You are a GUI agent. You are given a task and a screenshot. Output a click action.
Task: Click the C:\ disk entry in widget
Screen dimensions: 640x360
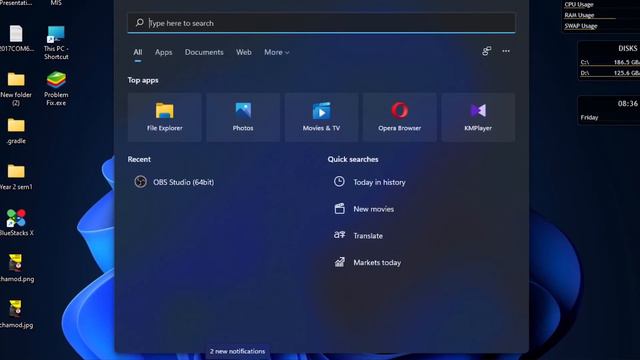coord(610,62)
